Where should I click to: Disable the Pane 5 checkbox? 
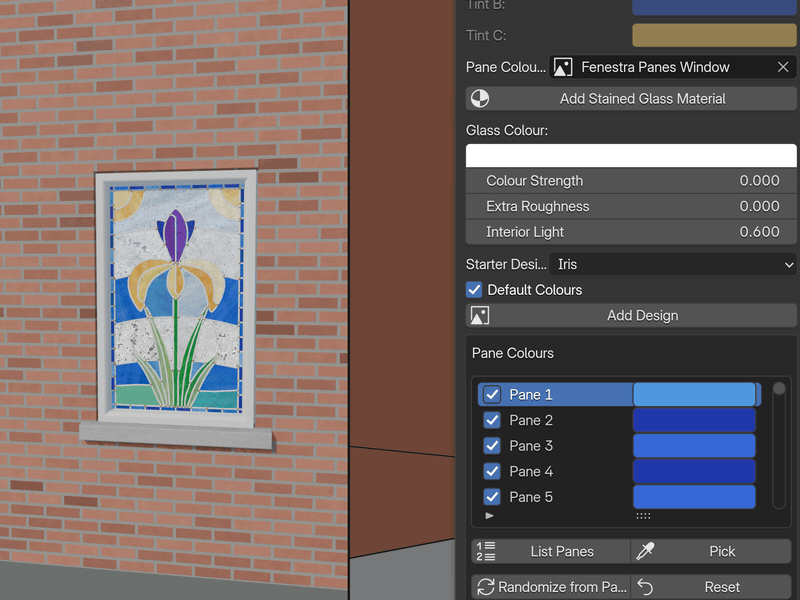492,496
